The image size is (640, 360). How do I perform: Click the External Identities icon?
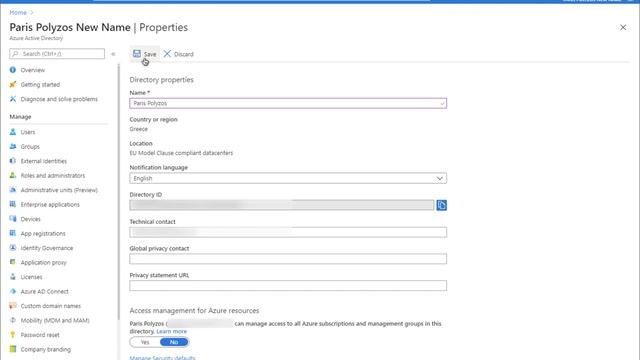(x=13, y=161)
